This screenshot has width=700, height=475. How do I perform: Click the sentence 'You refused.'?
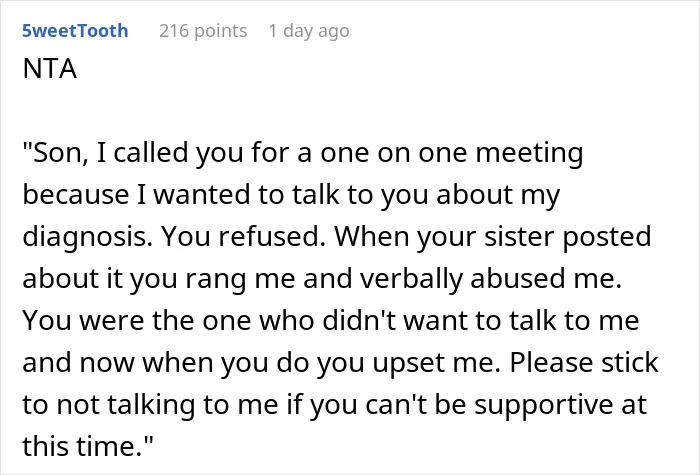[x=243, y=236]
